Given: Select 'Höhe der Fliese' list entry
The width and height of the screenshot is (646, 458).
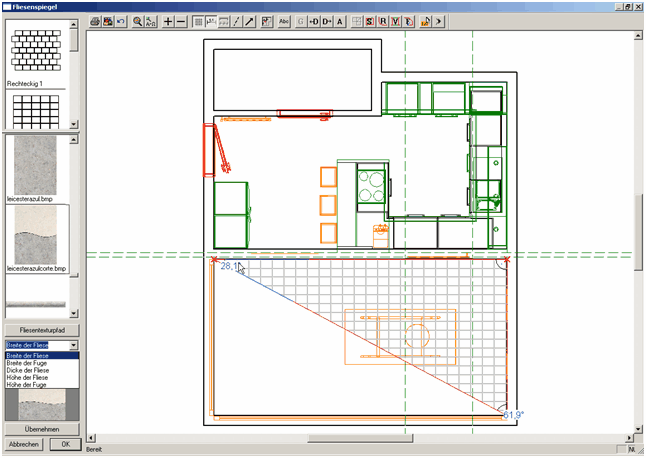Looking at the screenshot, I should pyautogui.click(x=28, y=377).
